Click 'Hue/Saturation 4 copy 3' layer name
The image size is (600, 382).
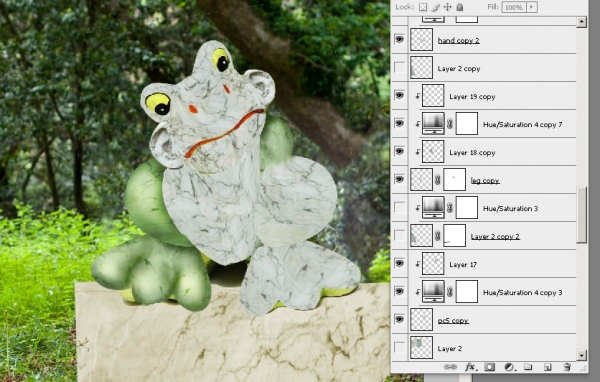(x=523, y=292)
